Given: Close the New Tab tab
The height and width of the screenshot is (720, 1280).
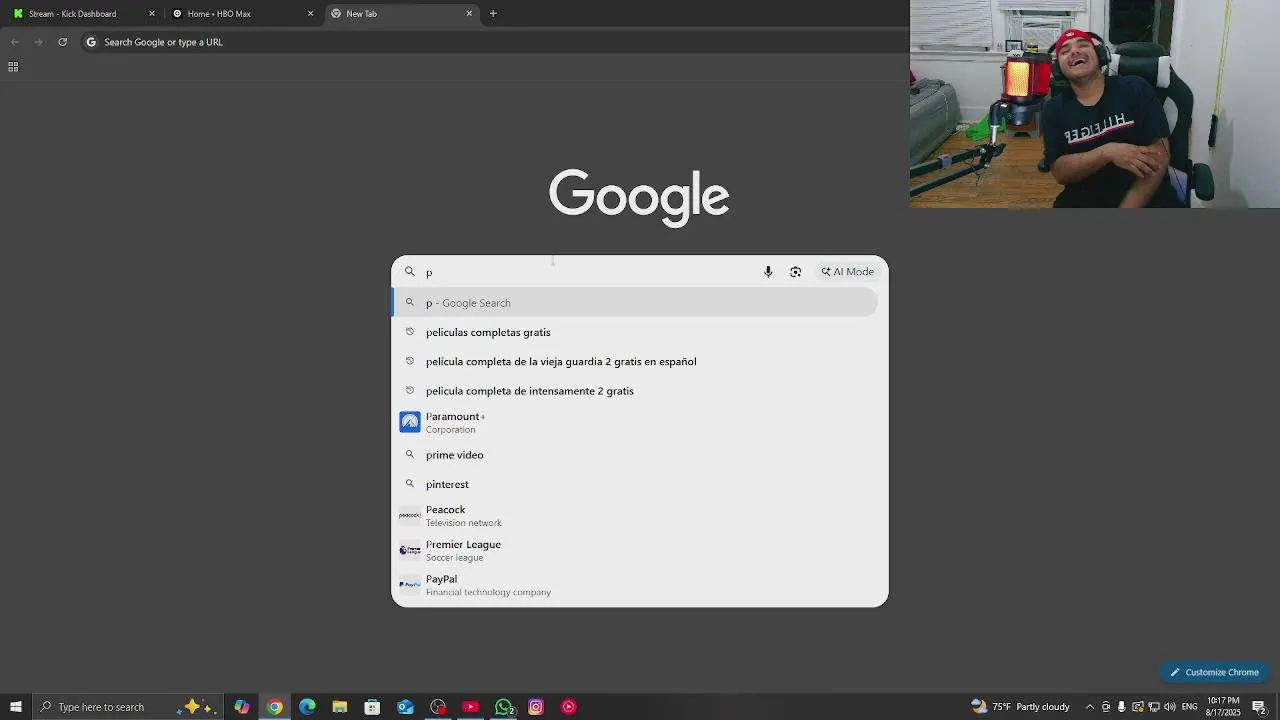Looking at the screenshot, I should pyautogui.click(x=469, y=14).
